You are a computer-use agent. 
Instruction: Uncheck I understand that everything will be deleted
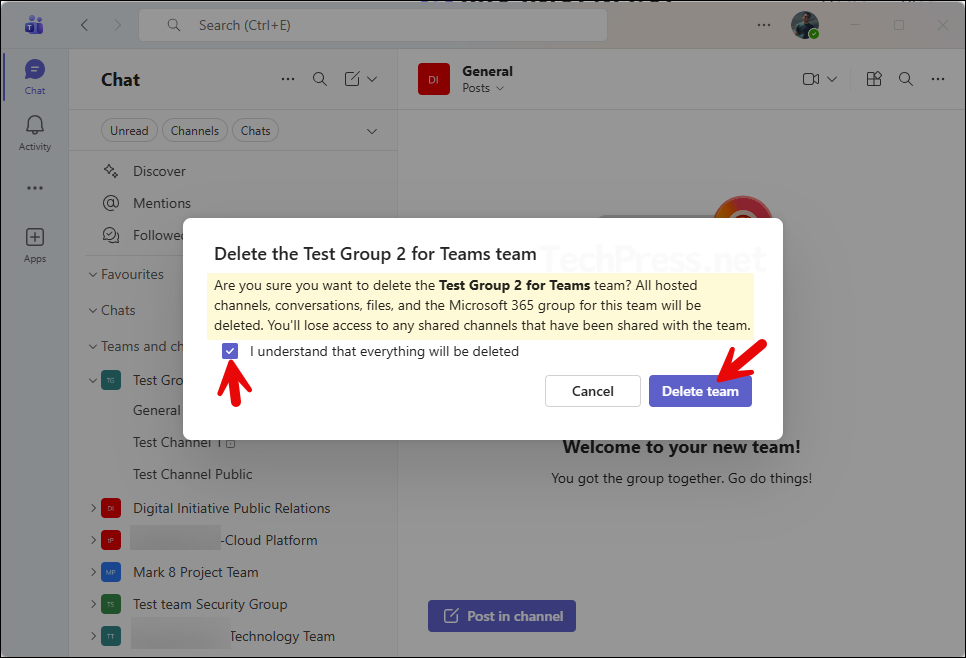click(231, 351)
